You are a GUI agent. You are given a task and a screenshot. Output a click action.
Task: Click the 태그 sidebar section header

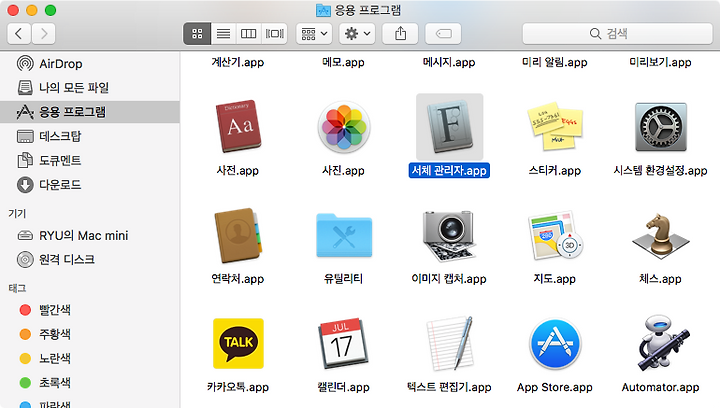click(x=17, y=288)
